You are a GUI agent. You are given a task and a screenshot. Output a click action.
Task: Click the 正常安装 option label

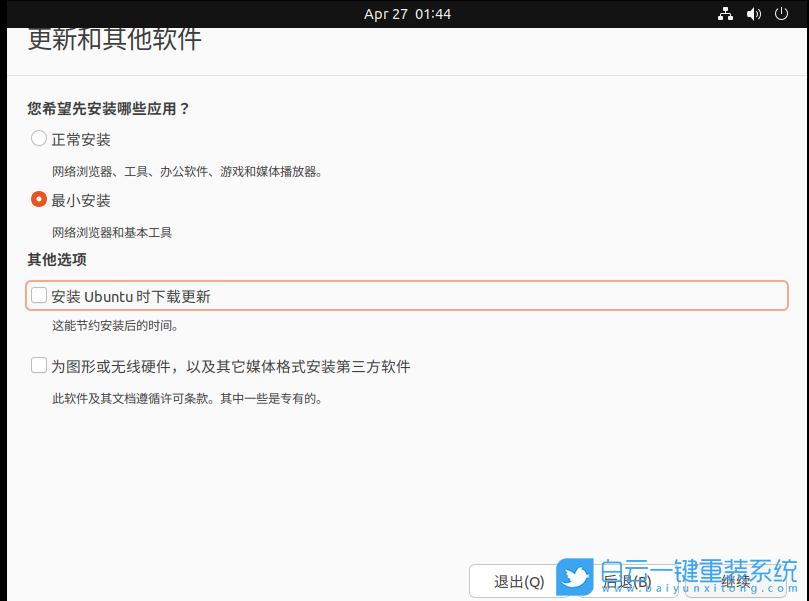coord(81,139)
